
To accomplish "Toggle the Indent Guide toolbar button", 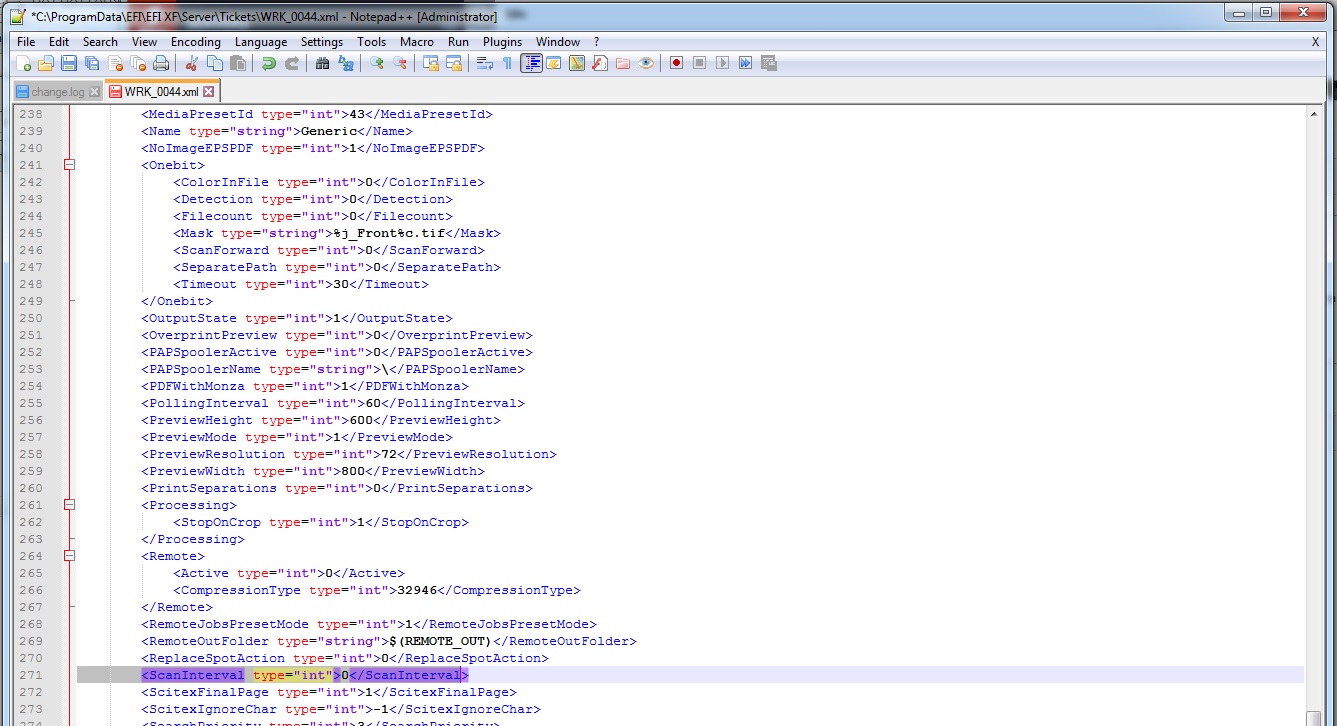I will (531, 63).
